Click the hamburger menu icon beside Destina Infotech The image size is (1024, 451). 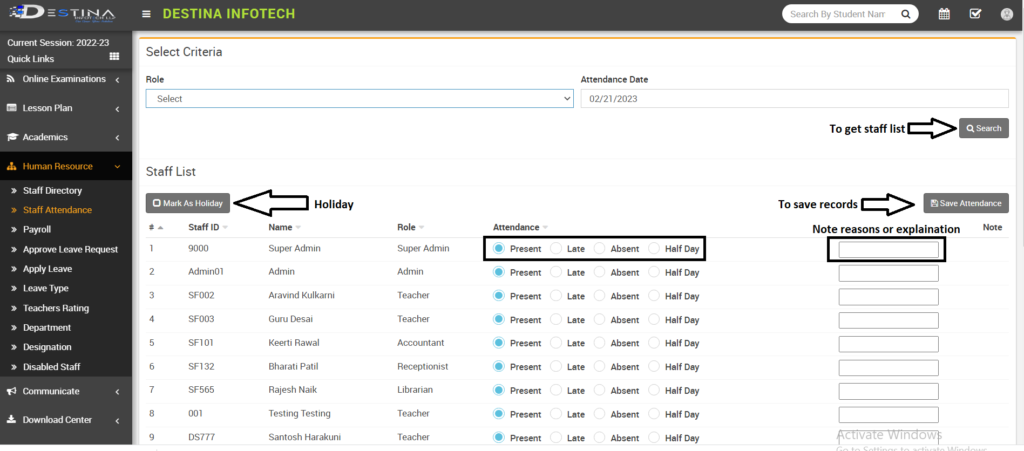(147, 14)
